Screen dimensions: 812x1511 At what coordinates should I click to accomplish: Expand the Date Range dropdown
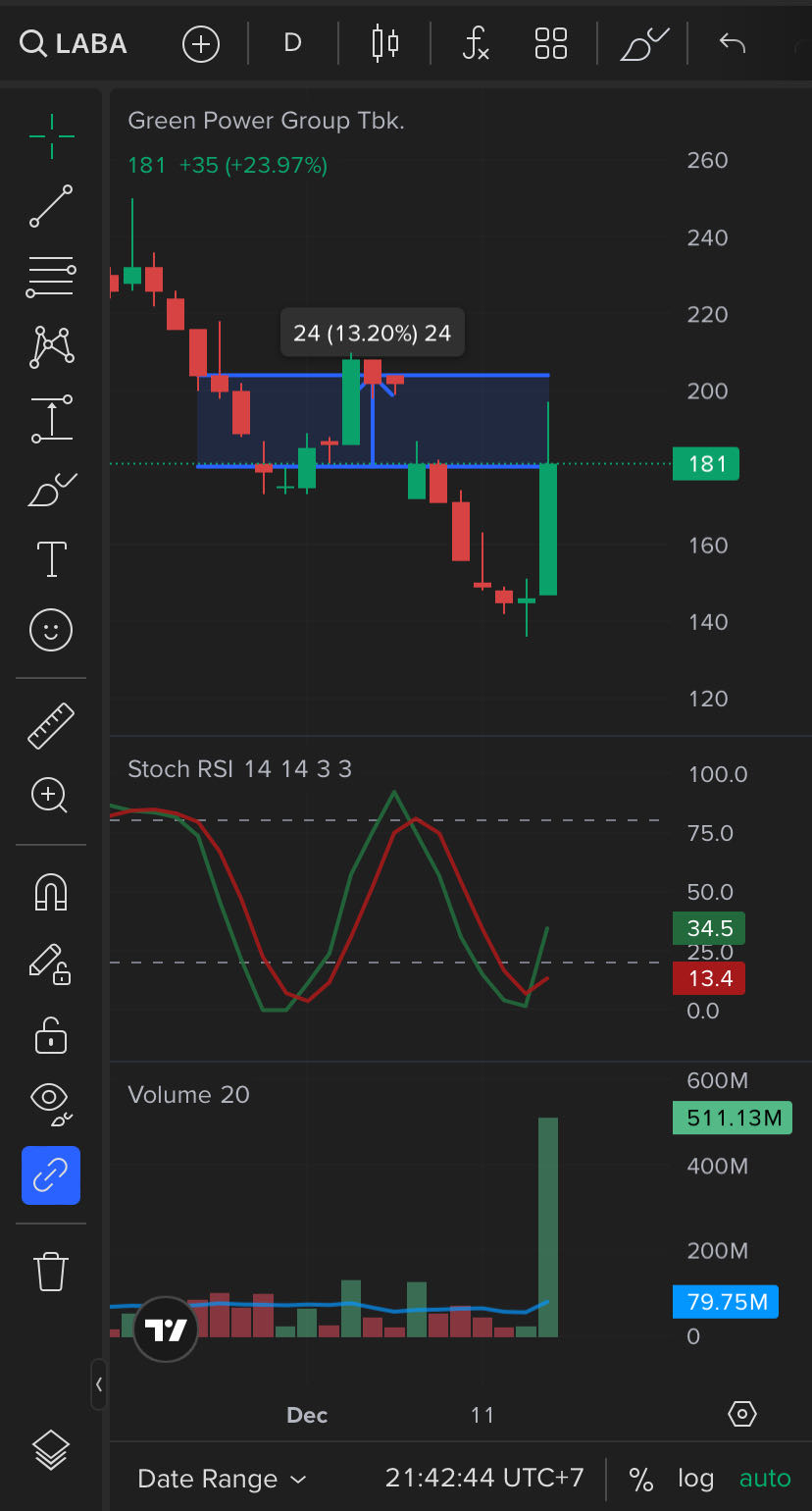223,1479
